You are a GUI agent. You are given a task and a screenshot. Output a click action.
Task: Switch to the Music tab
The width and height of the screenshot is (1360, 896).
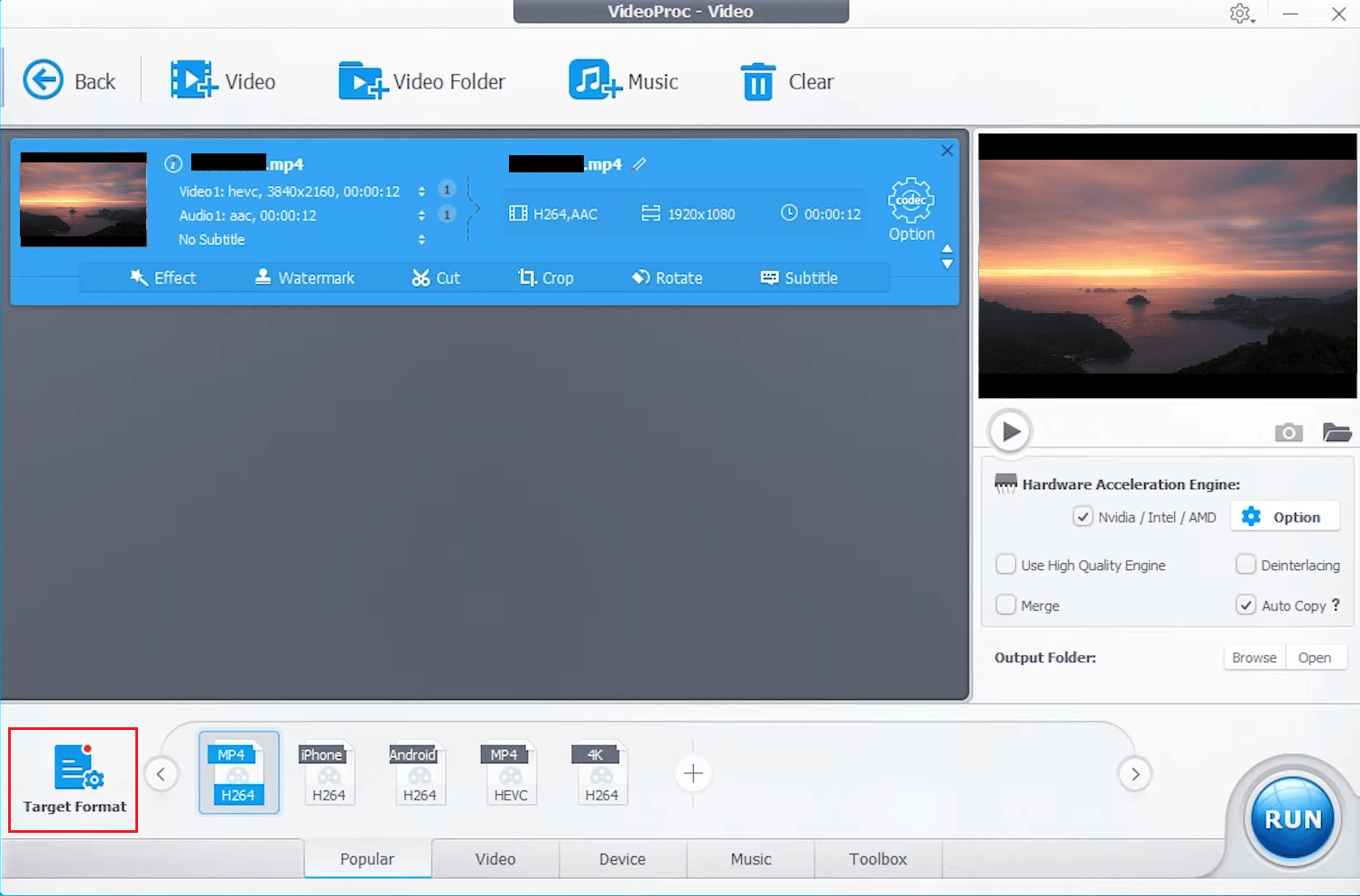pos(751,859)
